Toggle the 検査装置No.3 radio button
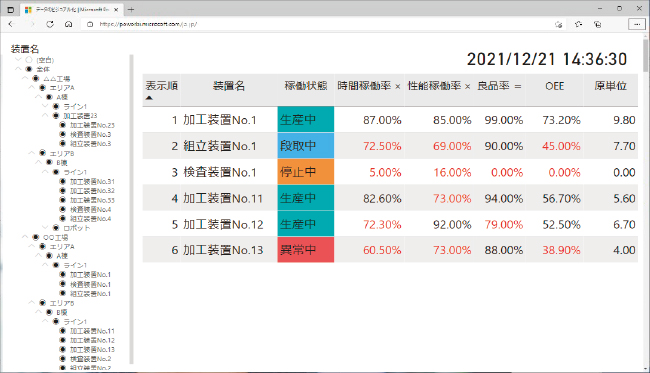The image size is (650, 373). (x=63, y=134)
